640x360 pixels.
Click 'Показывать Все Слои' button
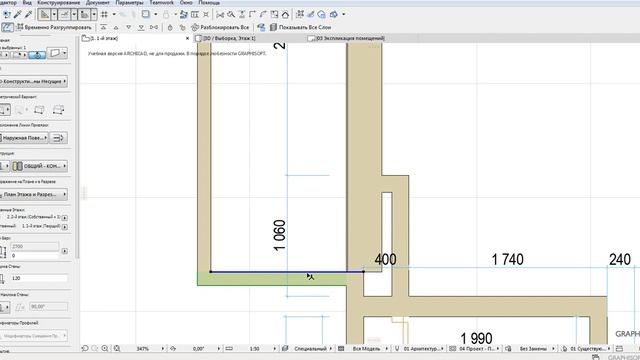click(x=300, y=27)
